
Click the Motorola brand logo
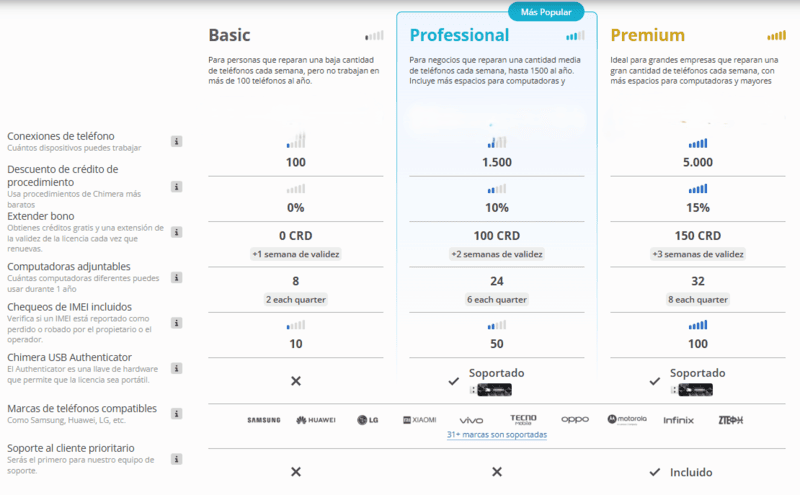[x=627, y=420]
